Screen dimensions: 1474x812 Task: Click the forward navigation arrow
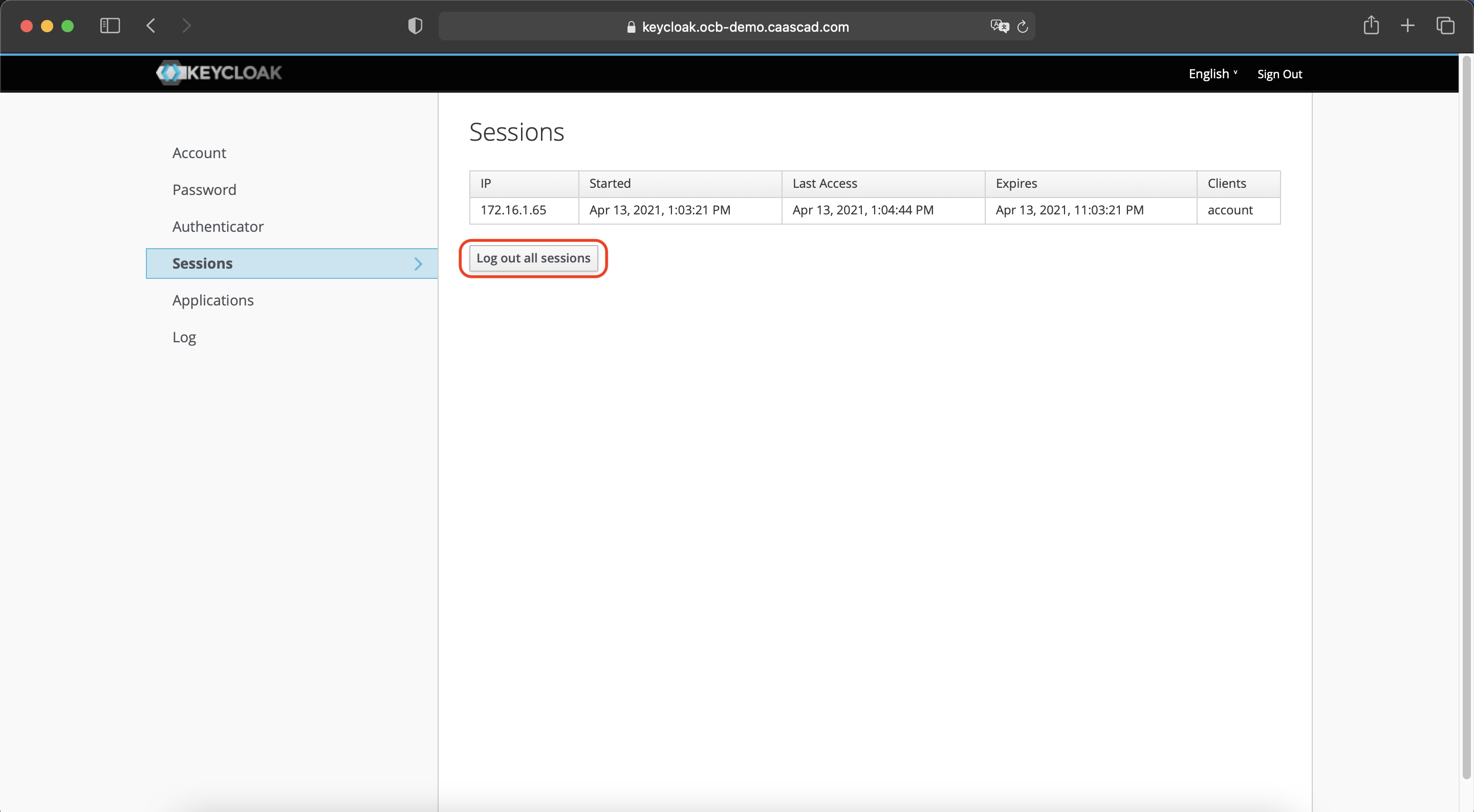(x=186, y=26)
